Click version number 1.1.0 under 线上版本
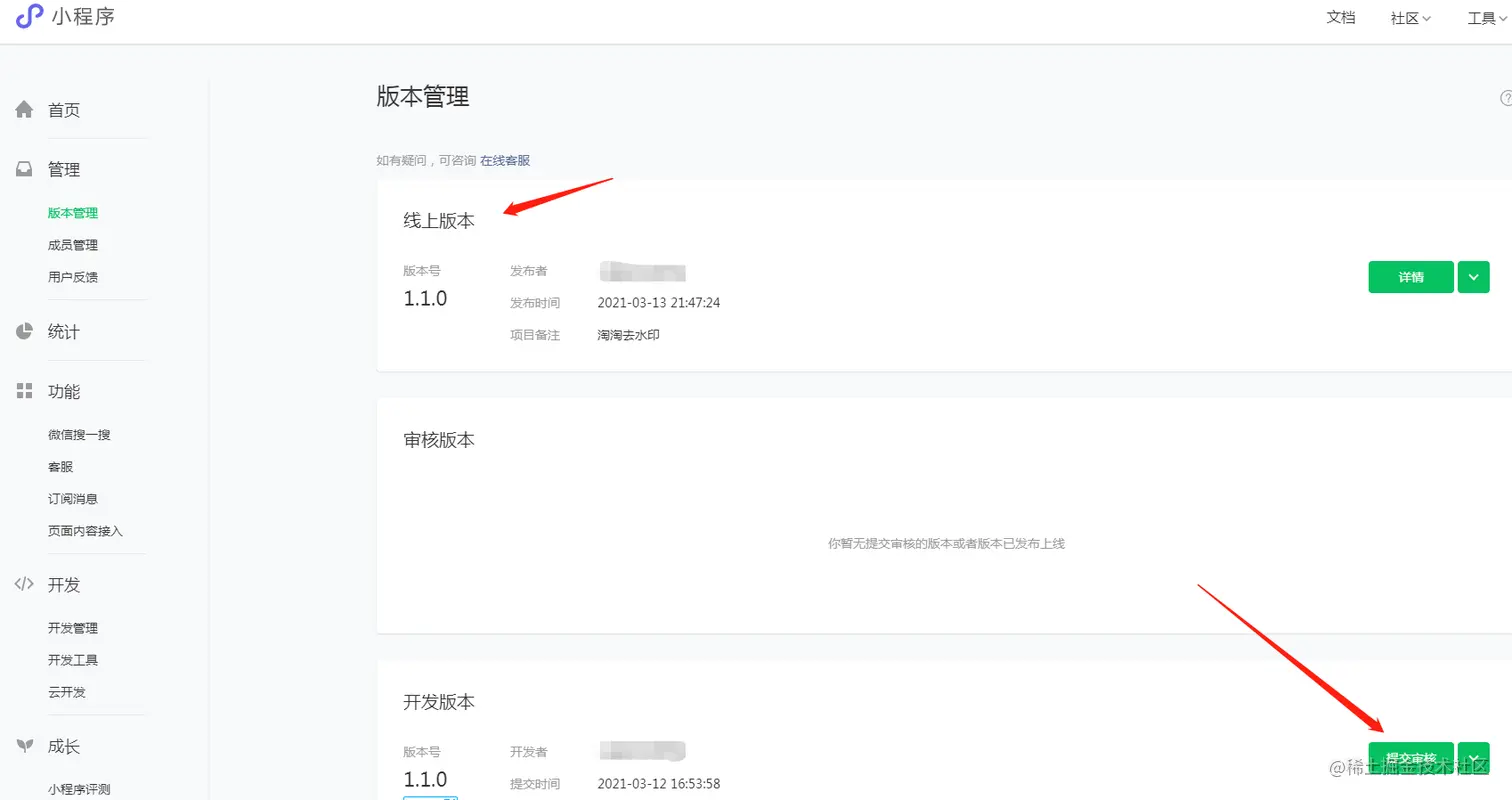 pyautogui.click(x=425, y=298)
